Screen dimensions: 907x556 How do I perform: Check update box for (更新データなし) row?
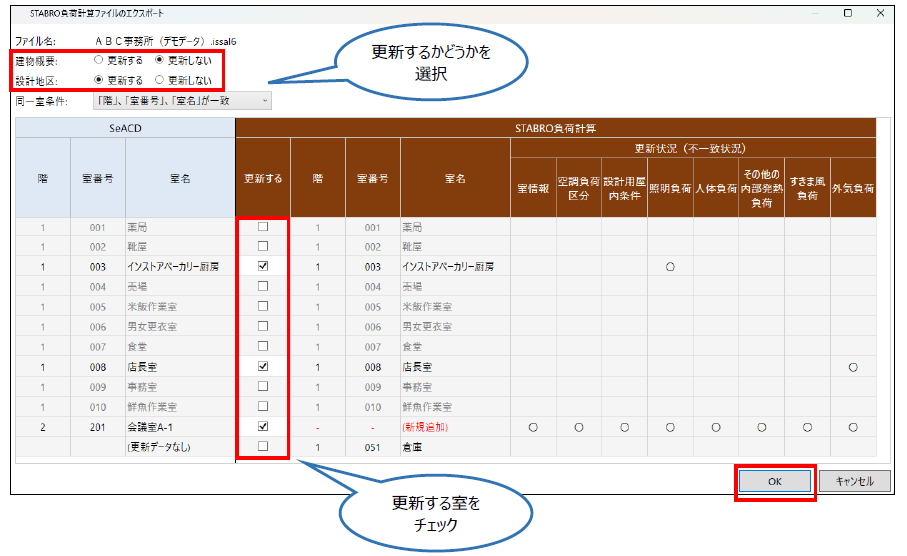click(263, 447)
